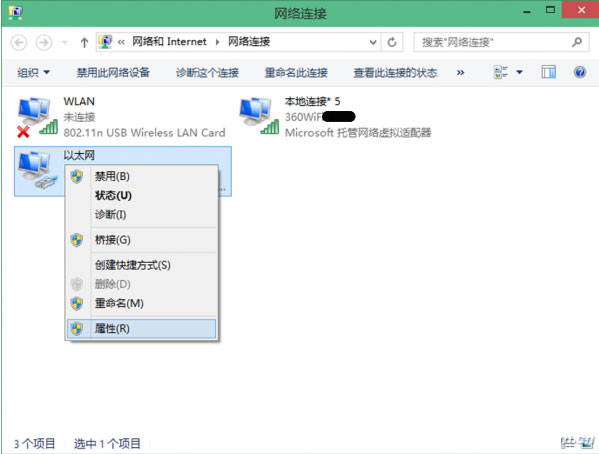Select Status (状态) in the context menu

[x=141, y=195]
